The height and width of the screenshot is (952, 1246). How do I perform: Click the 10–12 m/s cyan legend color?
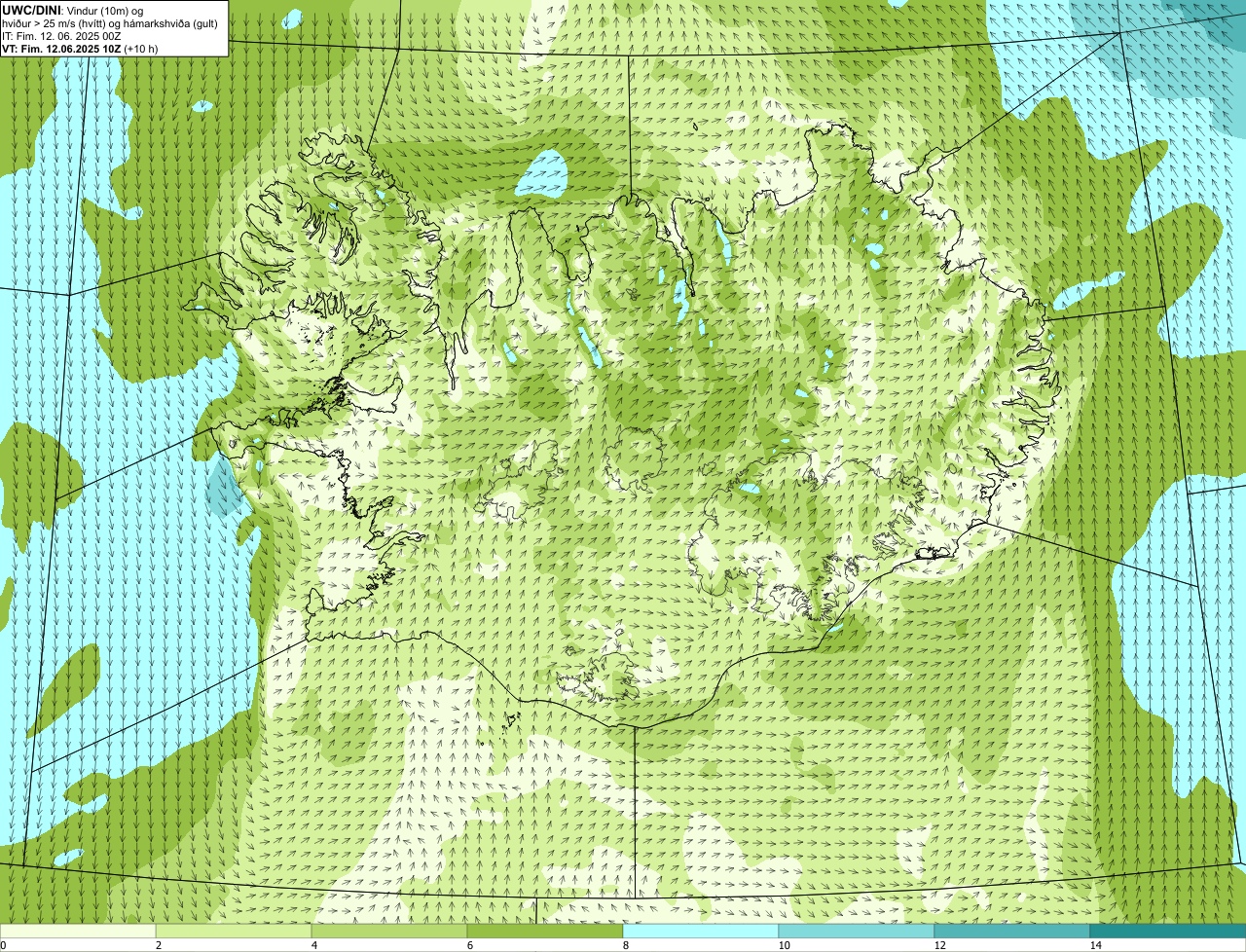tap(857, 931)
